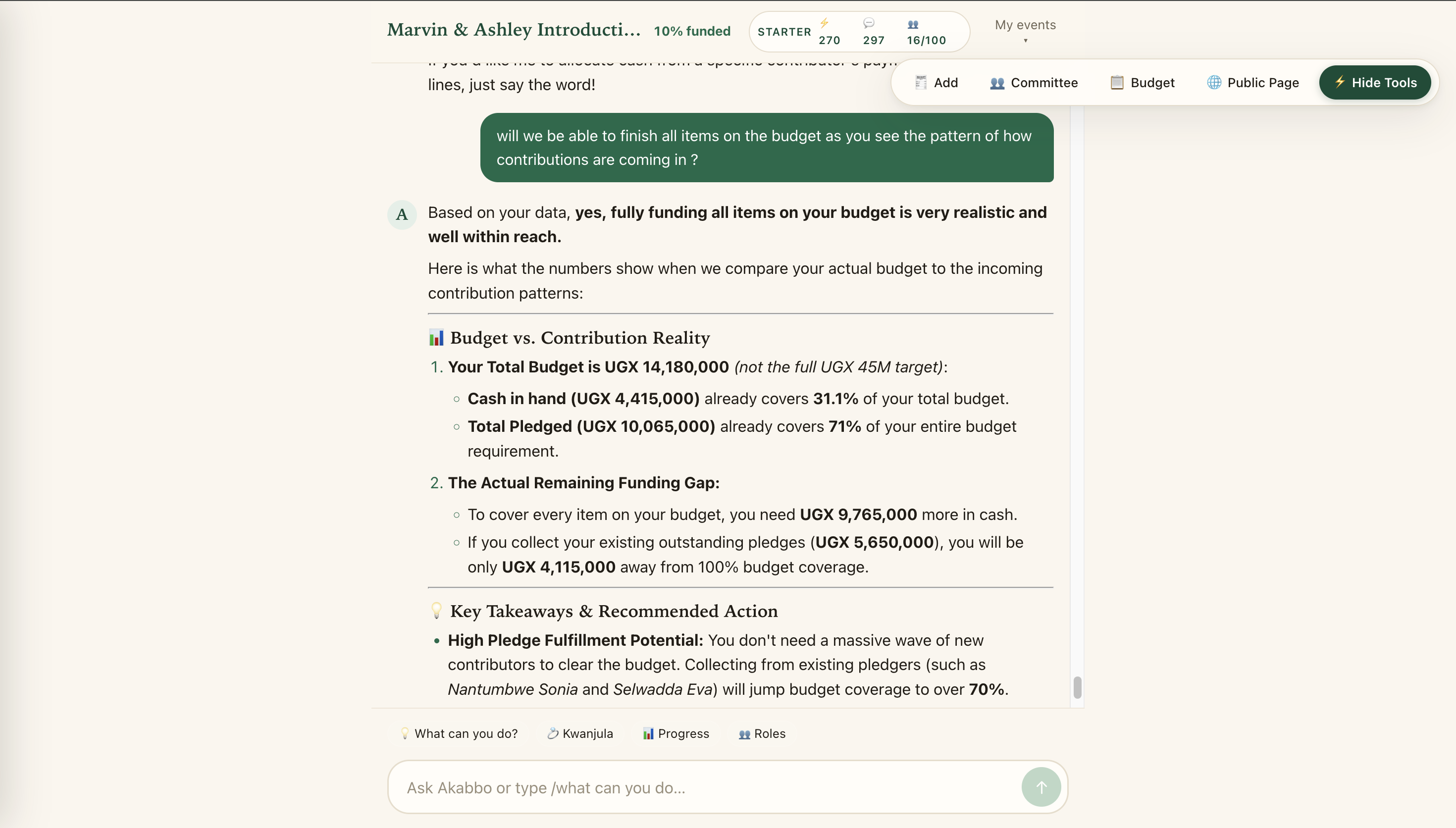1456x828 pixels.
Task: Click the 10% funded progress label
Action: 692,31
